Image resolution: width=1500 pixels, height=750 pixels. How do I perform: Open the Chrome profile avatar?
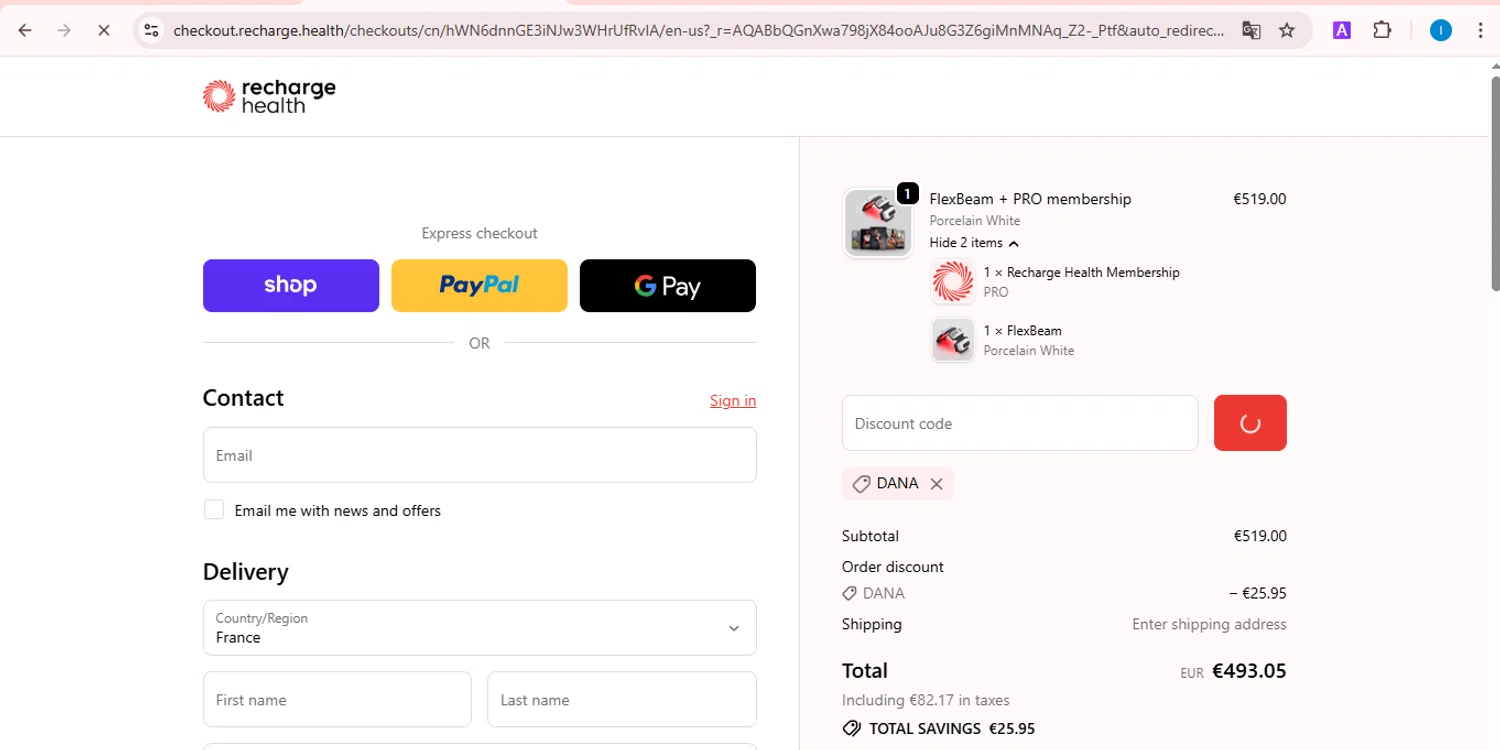pos(1440,30)
